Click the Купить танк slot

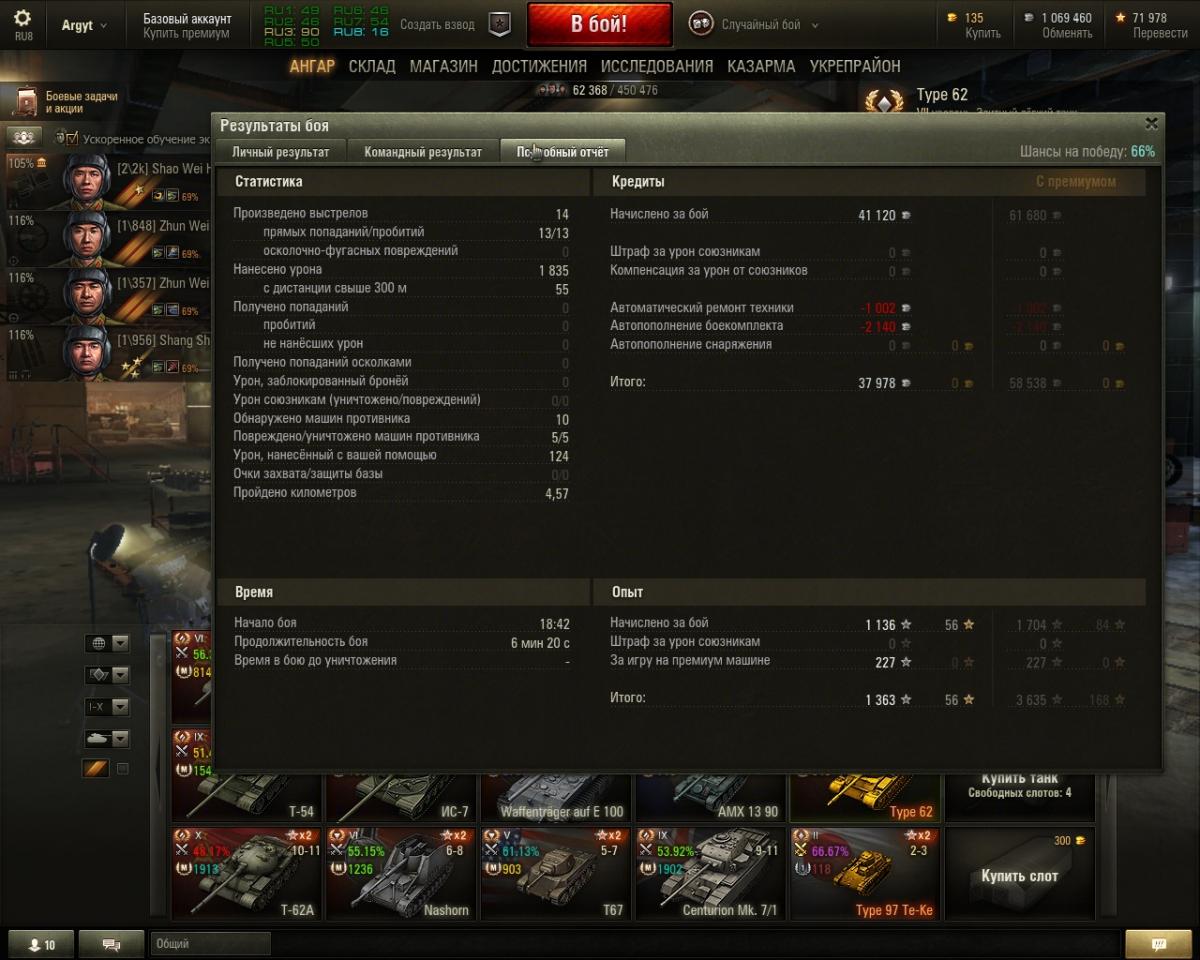pos(1019,796)
